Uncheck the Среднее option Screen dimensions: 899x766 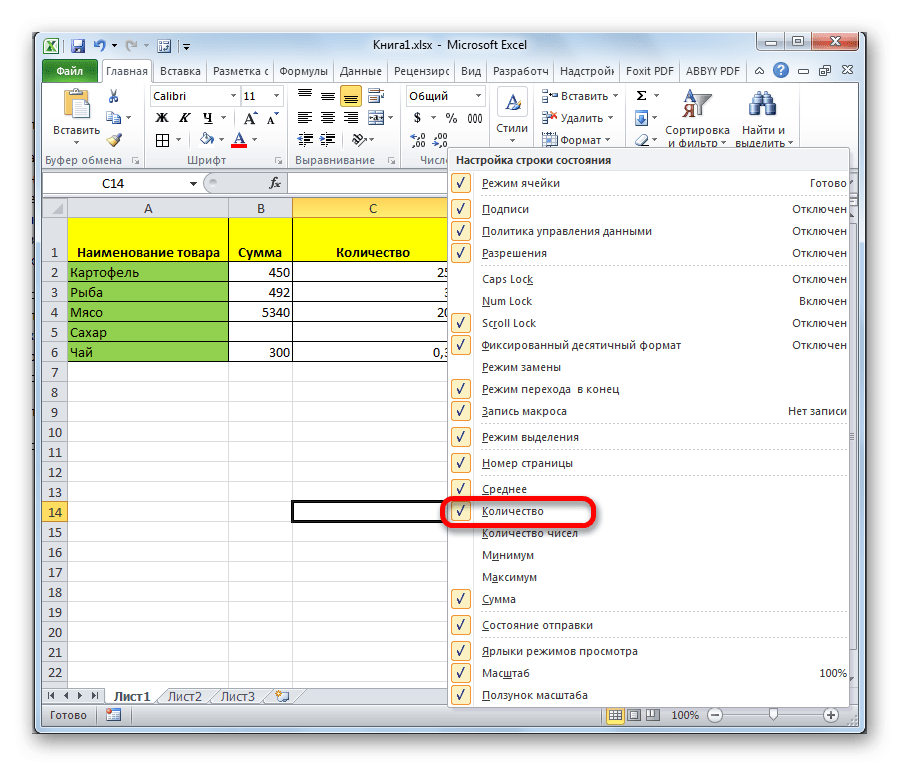461,488
